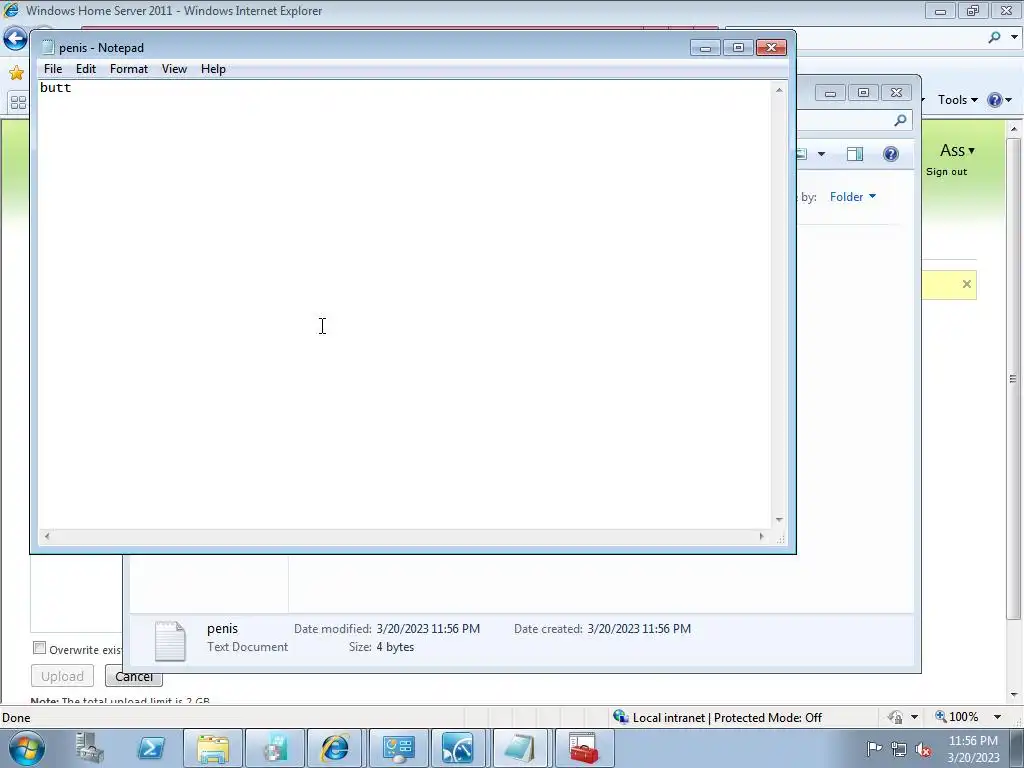Viewport: 1024px width, 768px height.
Task: Click the Action Center flag tray icon
Action: 874,748
